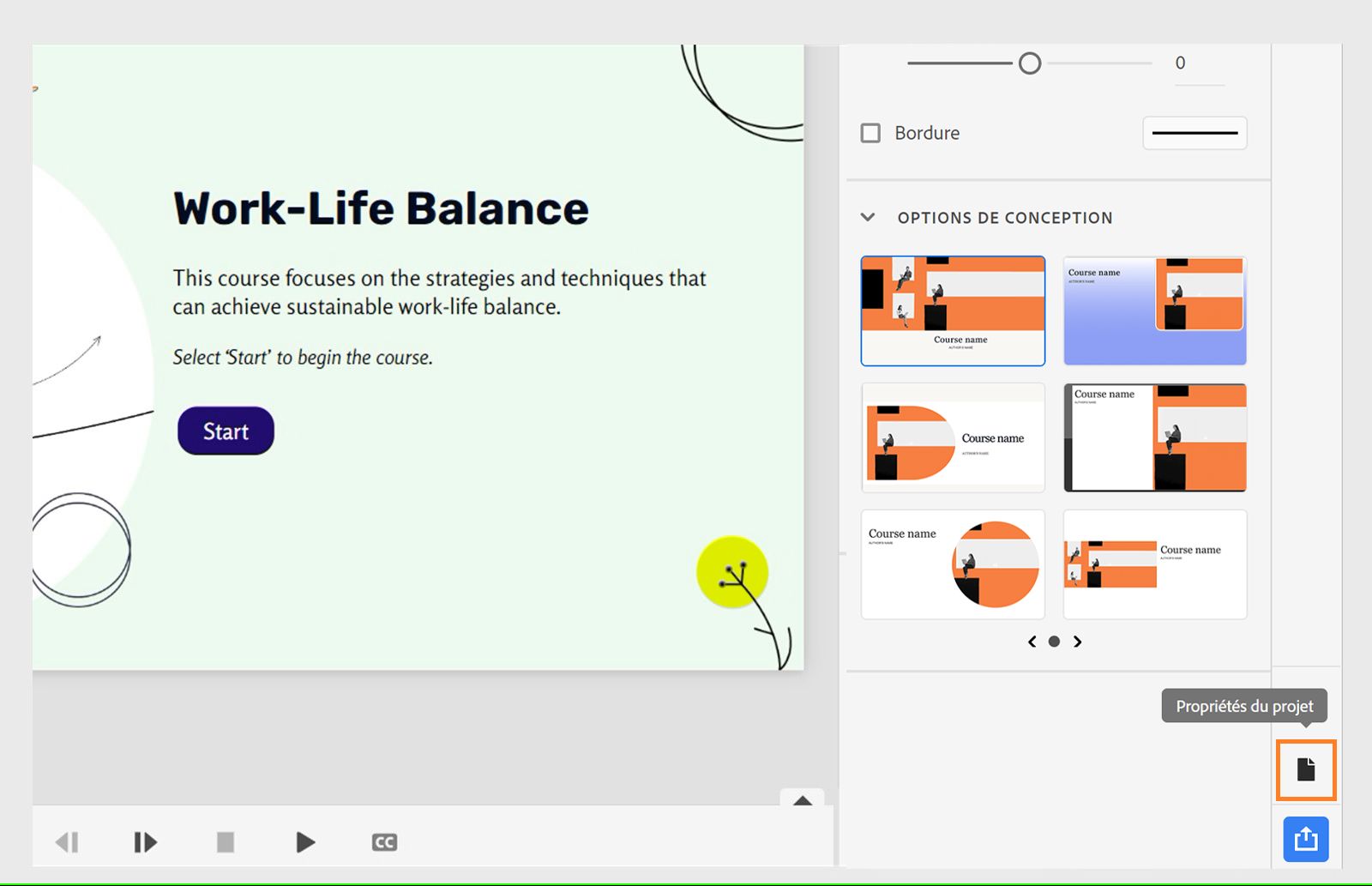Open the Project Properties (Propriétés du projet) icon
Viewport: 1372px width, 886px height.
[x=1306, y=769]
